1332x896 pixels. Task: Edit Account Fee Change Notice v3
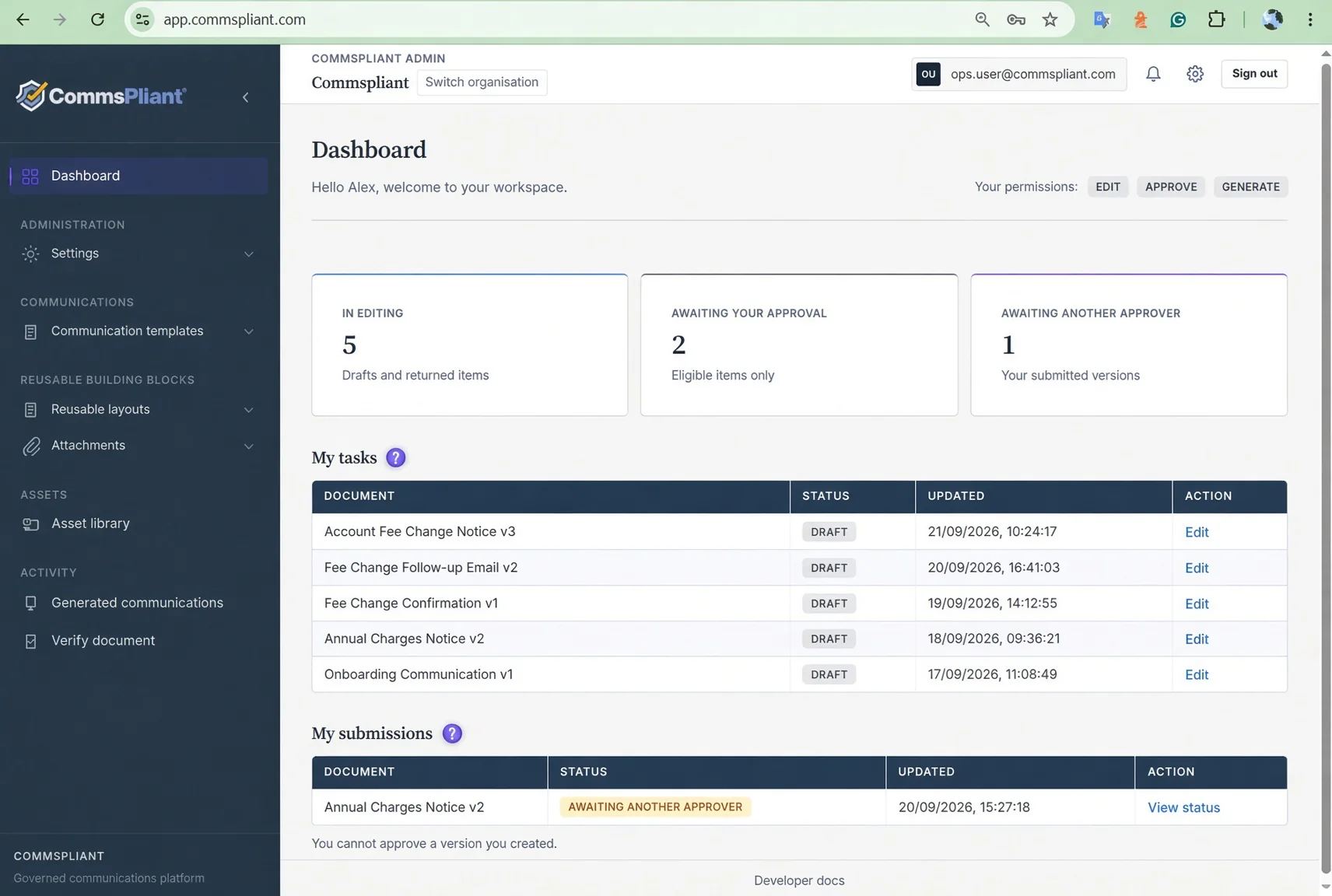coord(1196,532)
